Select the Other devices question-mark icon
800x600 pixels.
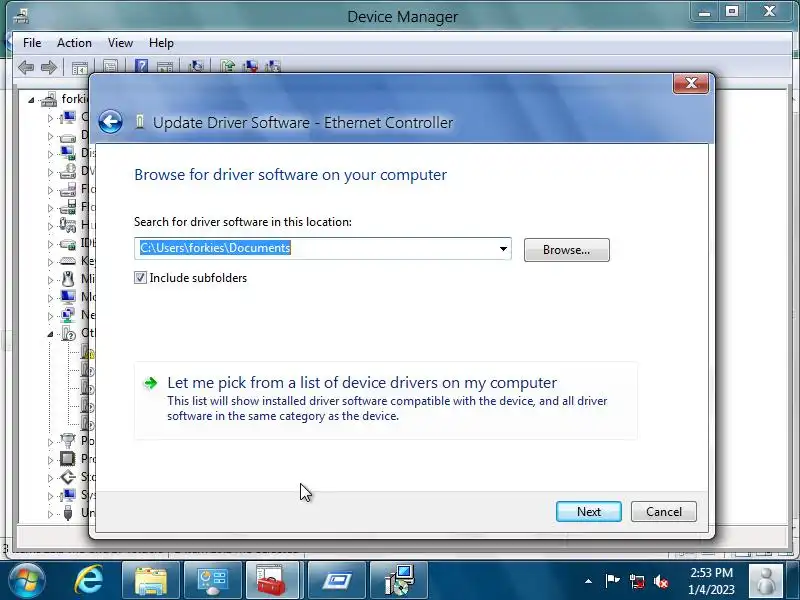[68, 334]
